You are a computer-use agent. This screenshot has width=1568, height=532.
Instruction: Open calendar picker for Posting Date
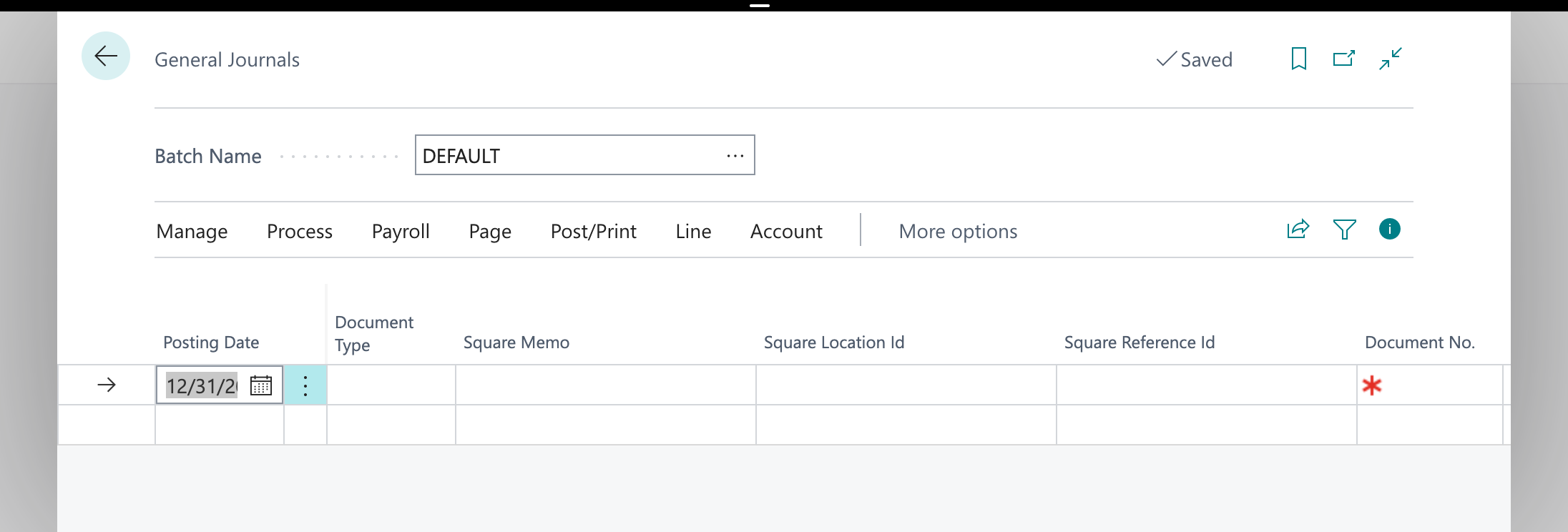pos(261,385)
